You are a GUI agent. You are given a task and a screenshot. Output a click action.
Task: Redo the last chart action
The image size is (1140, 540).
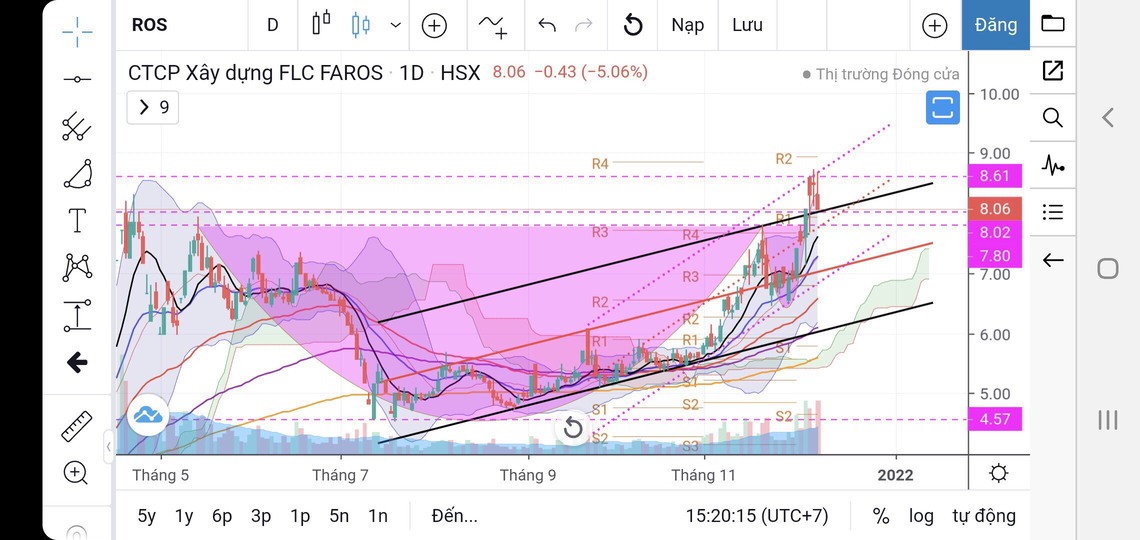(x=584, y=26)
